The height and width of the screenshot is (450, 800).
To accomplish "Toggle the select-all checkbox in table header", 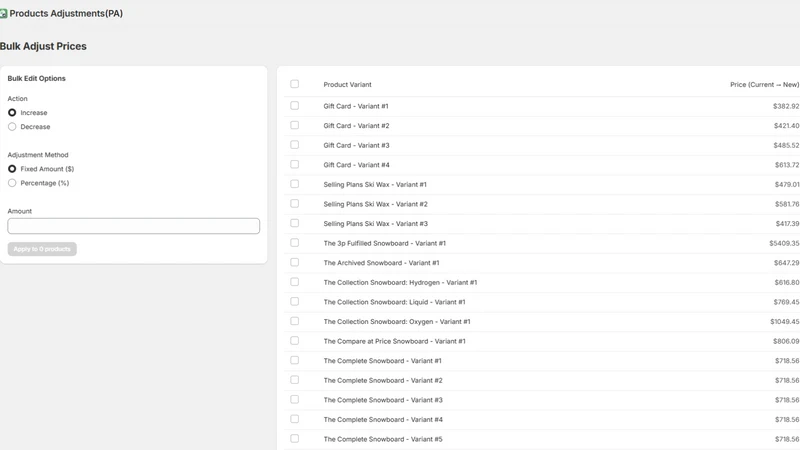I will point(294,84).
